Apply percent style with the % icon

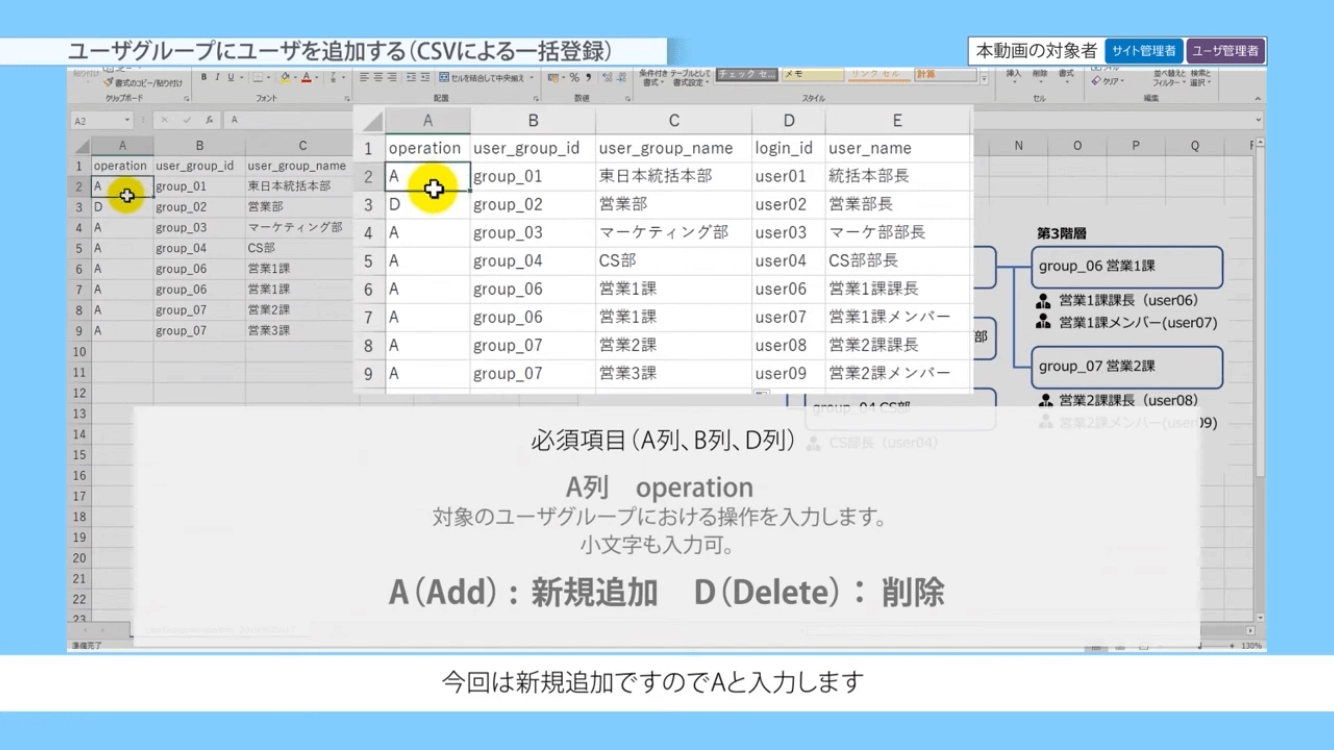[574, 77]
